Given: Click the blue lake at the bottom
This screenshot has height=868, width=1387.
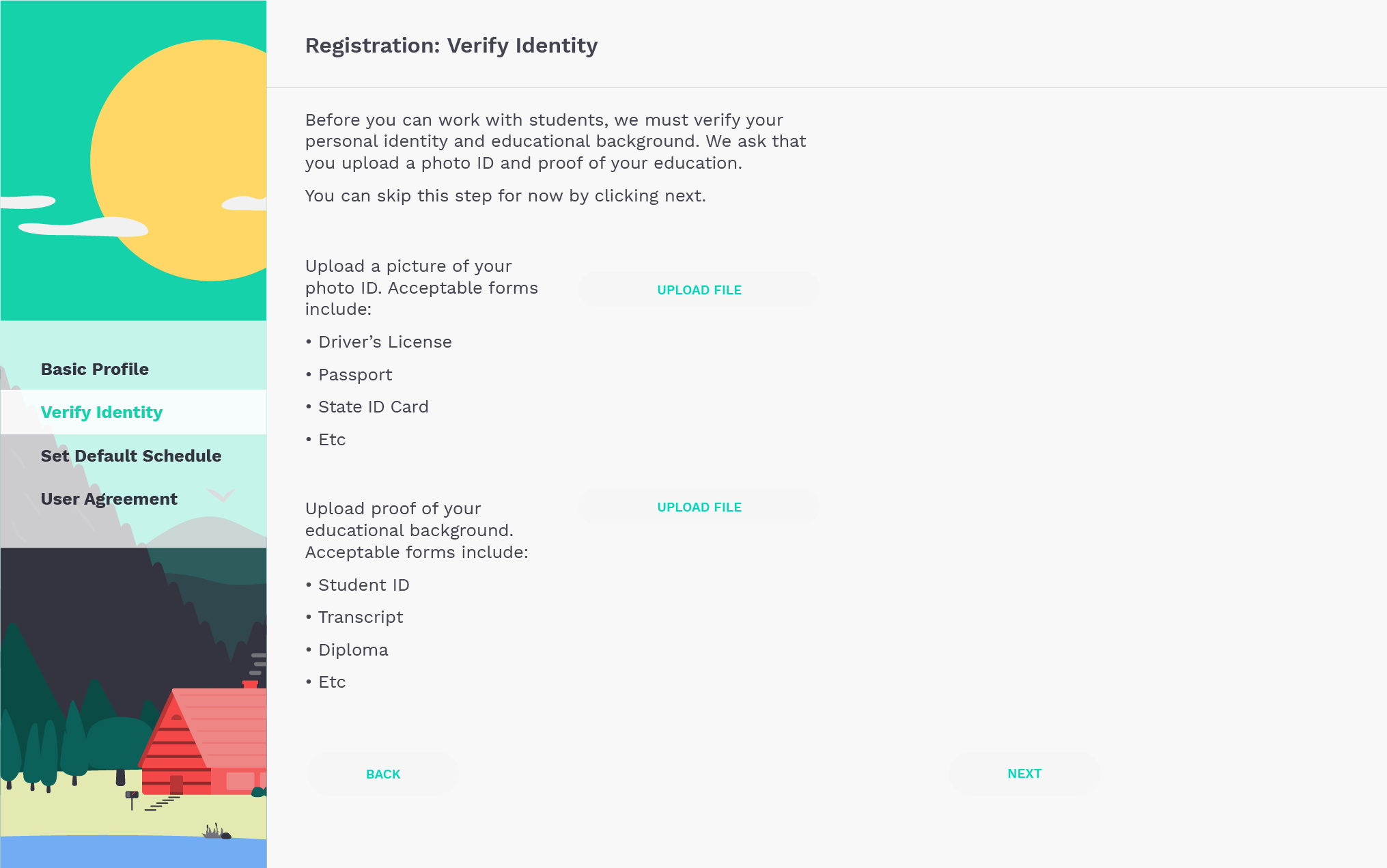Looking at the screenshot, I should [x=133, y=852].
